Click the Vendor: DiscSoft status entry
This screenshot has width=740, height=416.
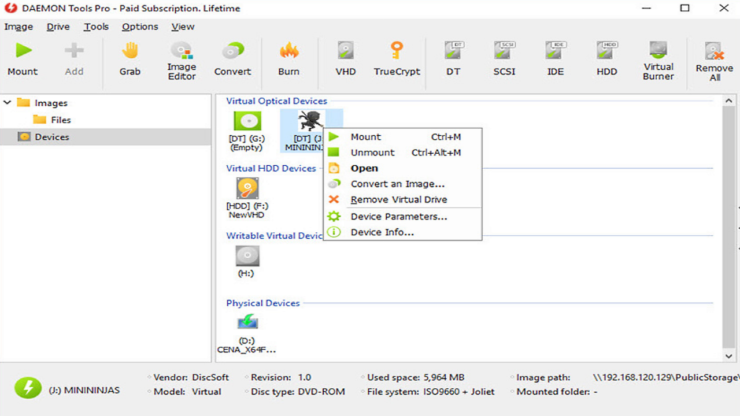coord(188,377)
